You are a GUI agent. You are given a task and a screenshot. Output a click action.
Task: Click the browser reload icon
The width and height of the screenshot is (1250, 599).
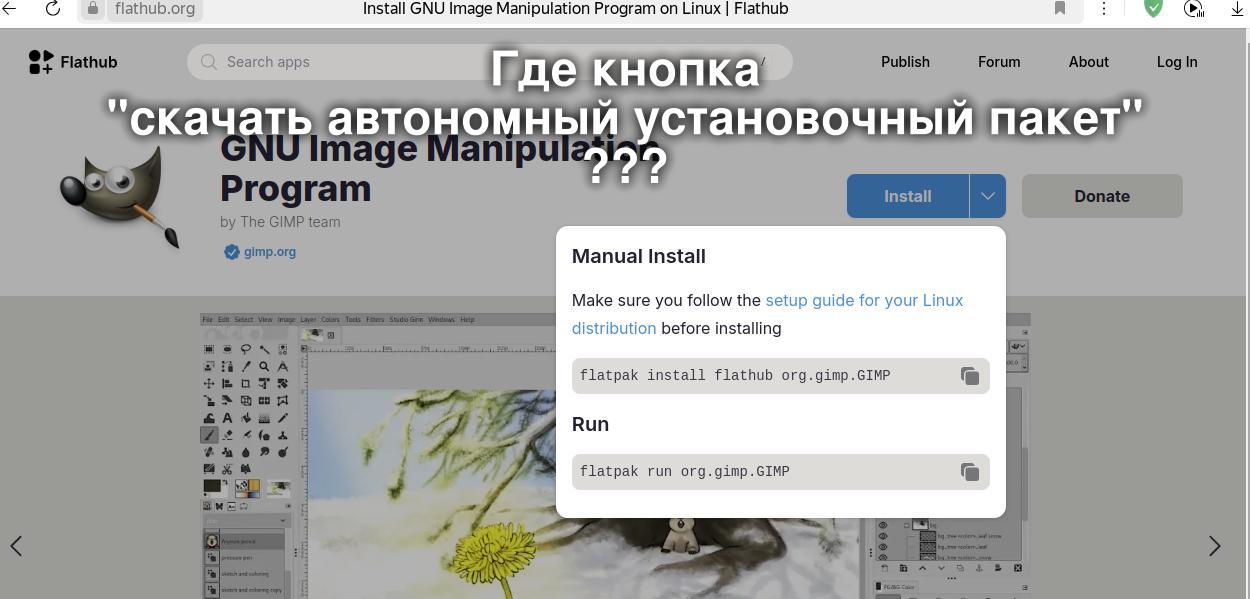tap(53, 9)
